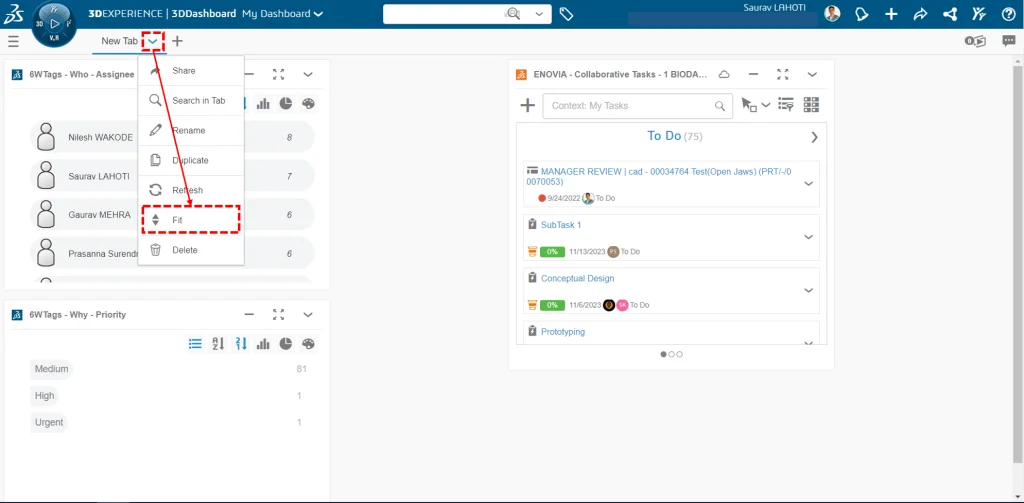Screen dimensions: 1024x503
Task: Open the chat messages icon
Action: pos(1008,41)
